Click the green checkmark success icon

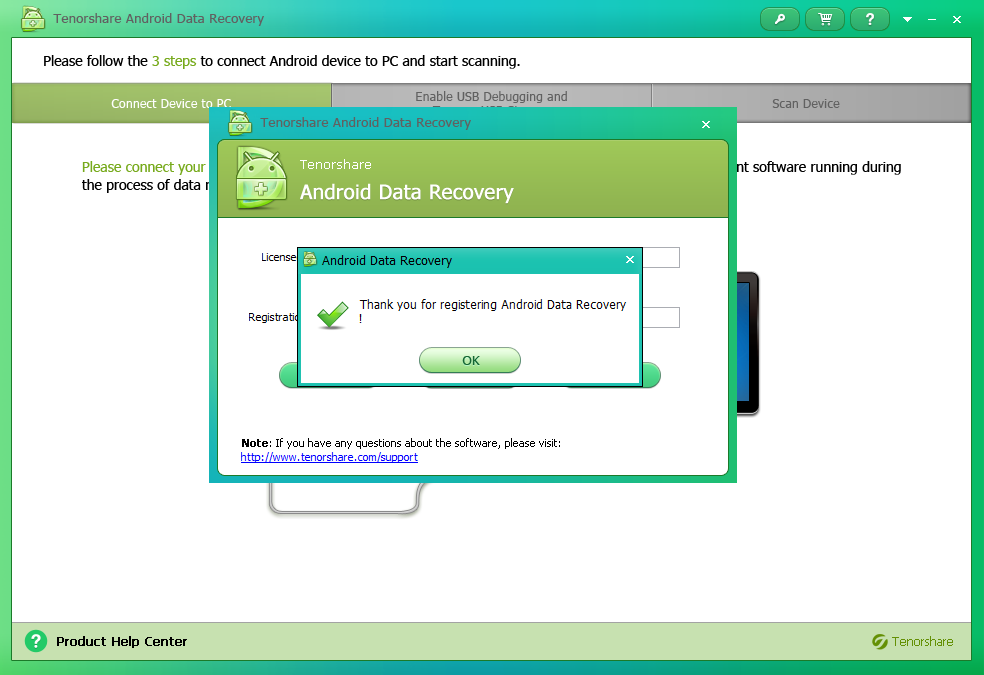pos(333,314)
